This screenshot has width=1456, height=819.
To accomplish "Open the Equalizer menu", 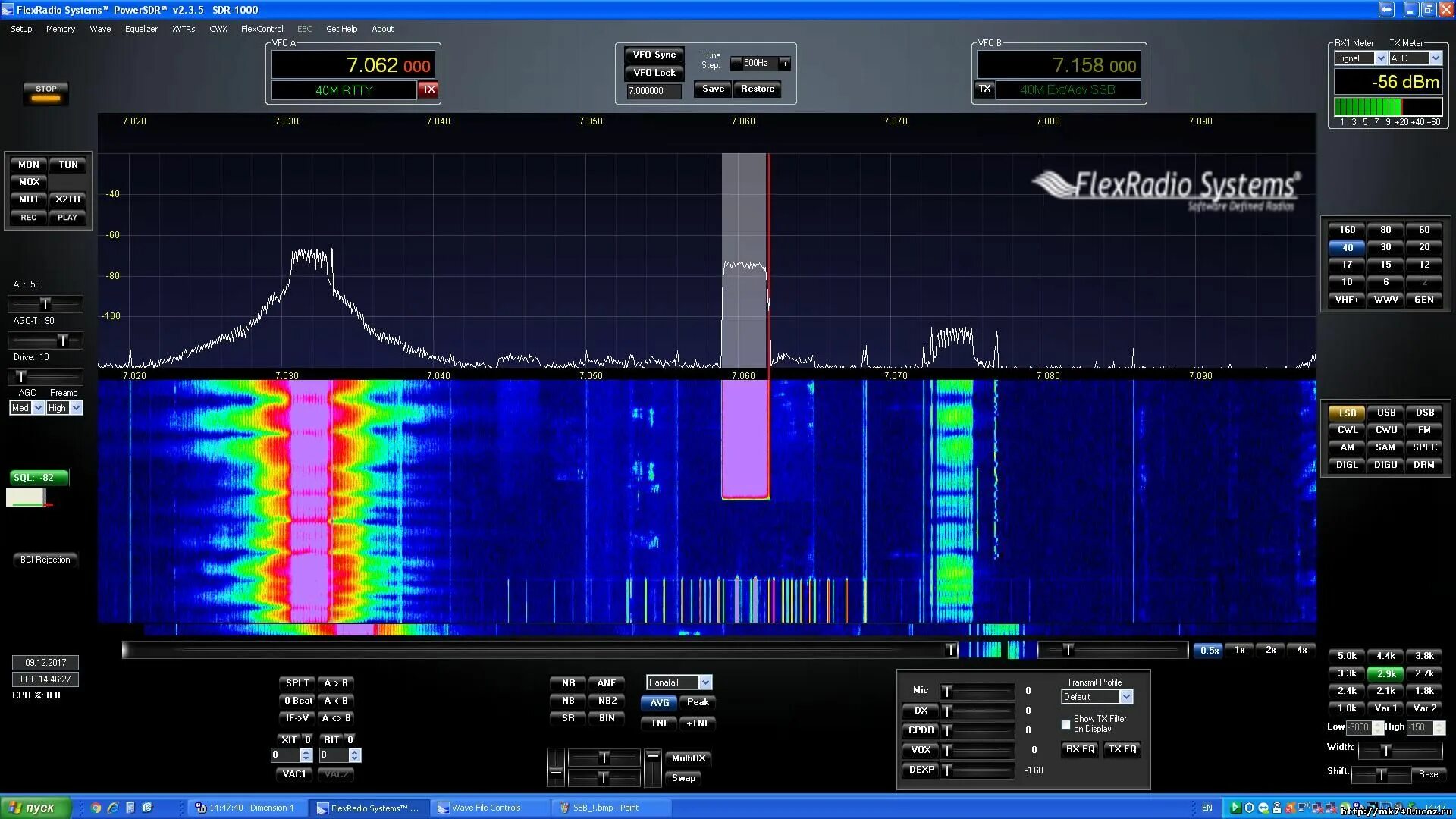I will (141, 29).
